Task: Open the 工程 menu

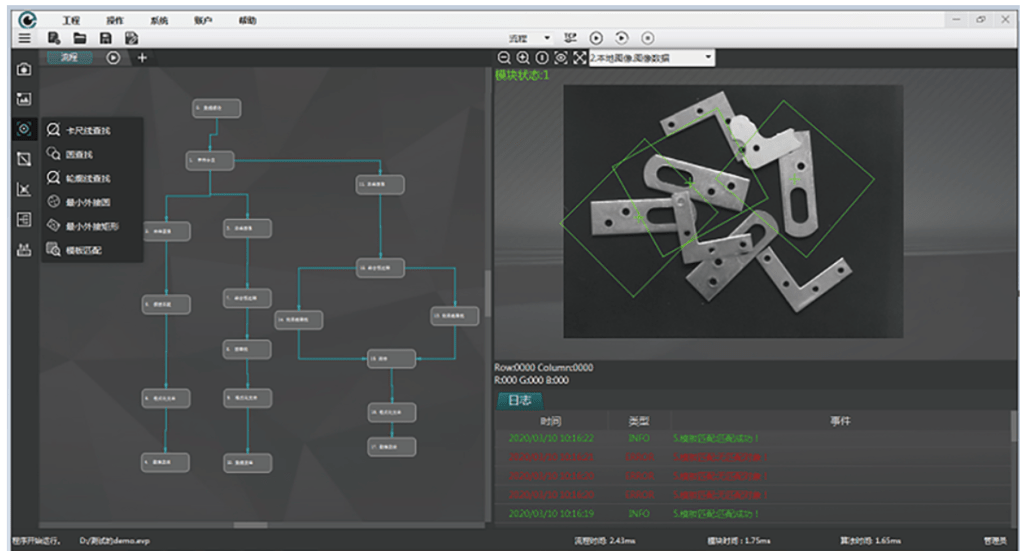Action: [x=70, y=20]
